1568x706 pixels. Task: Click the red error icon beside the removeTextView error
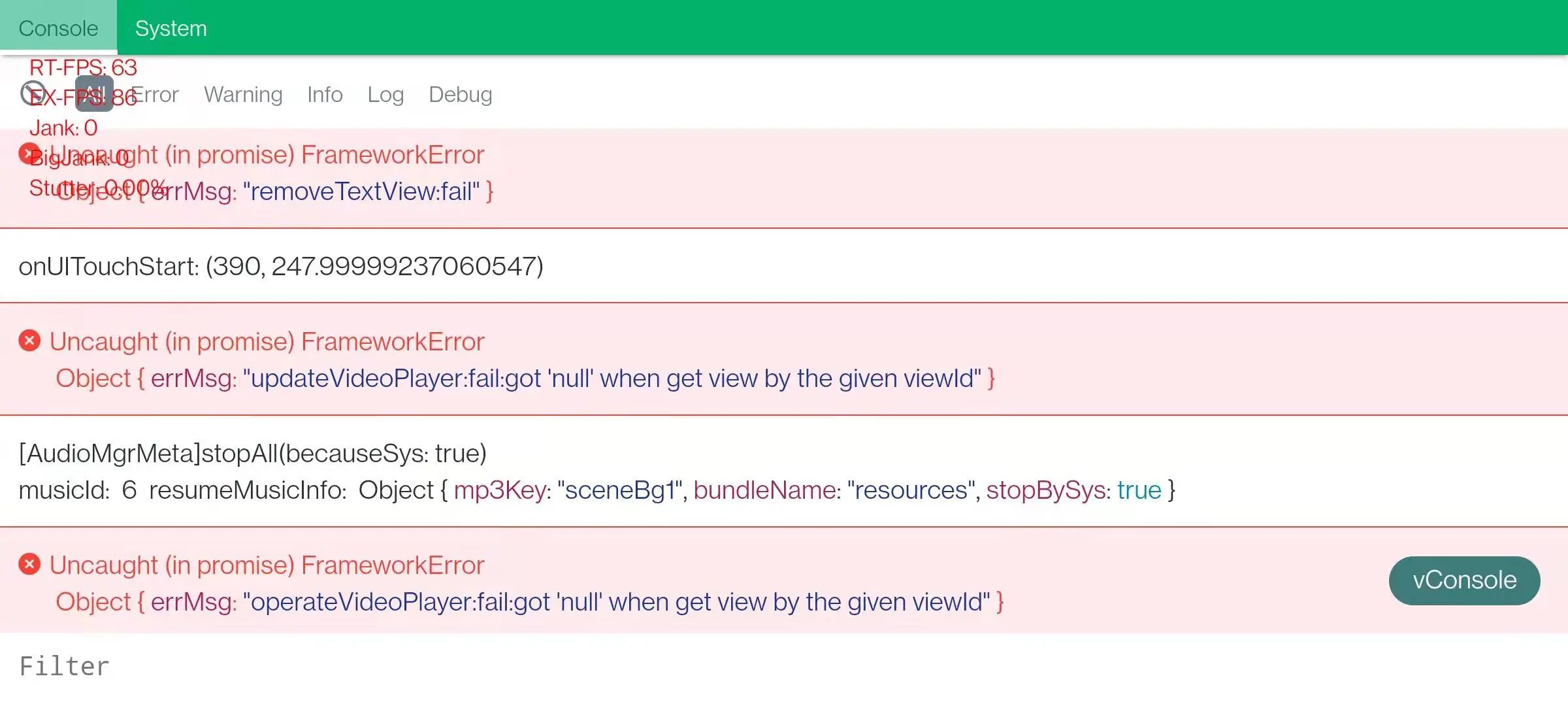pos(28,154)
